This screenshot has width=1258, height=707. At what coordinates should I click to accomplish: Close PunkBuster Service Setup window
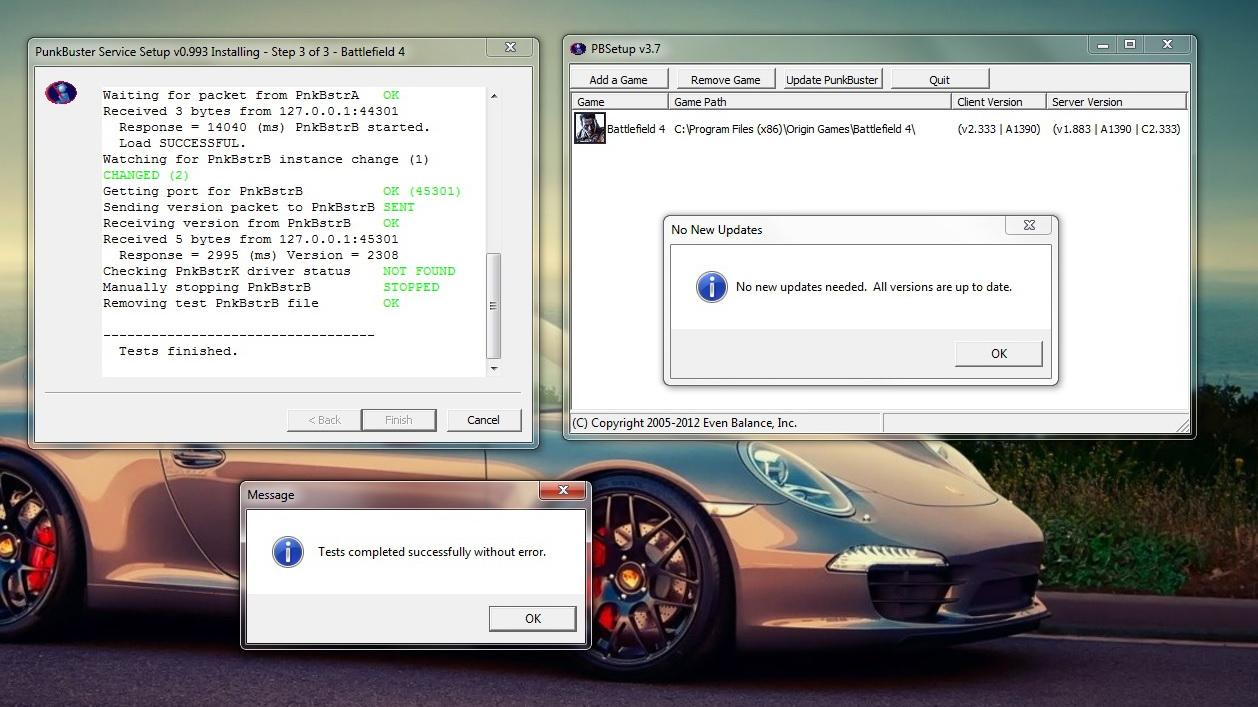pos(510,47)
